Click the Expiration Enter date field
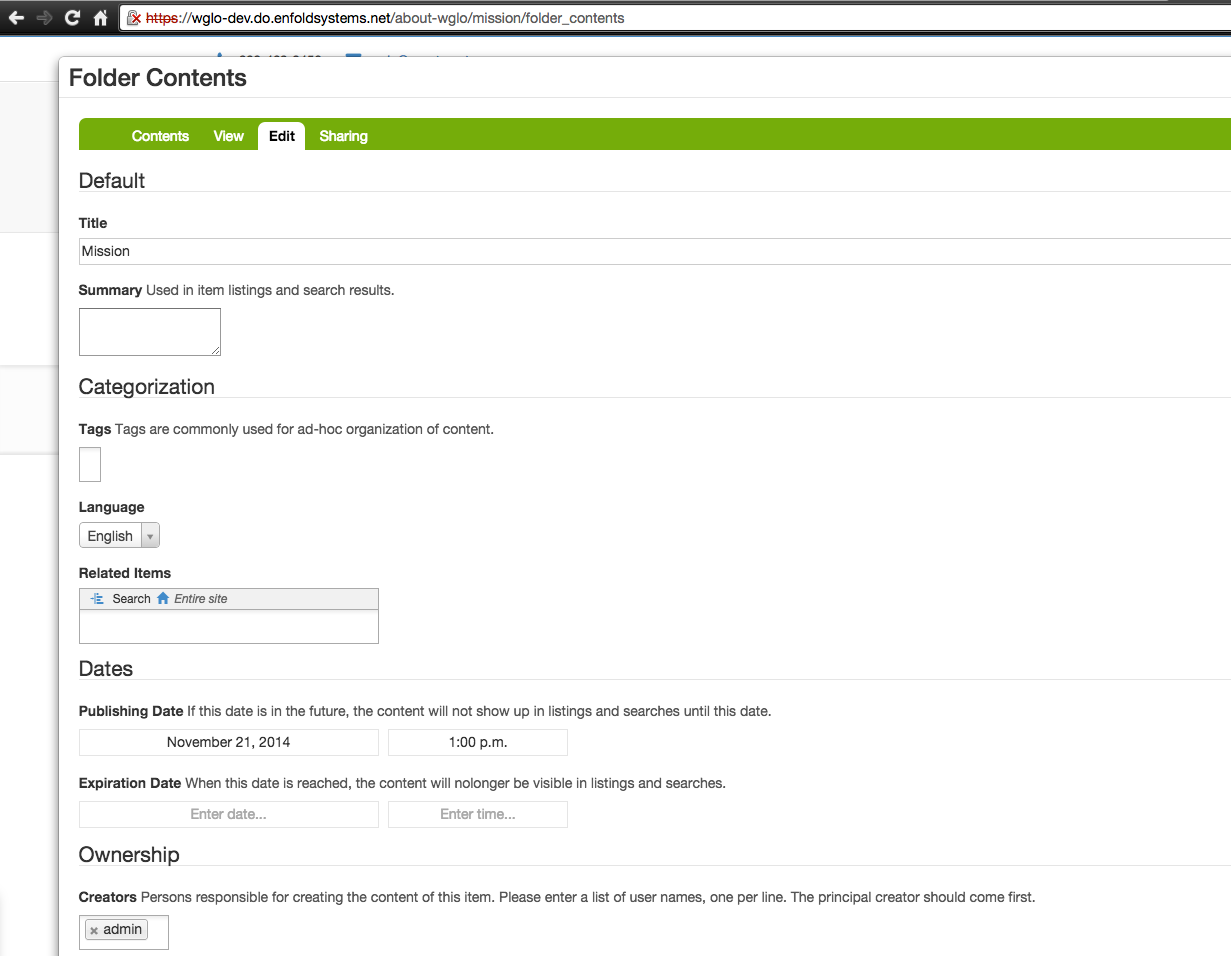Screen dimensions: 1231x956 [x=229, y=814]
